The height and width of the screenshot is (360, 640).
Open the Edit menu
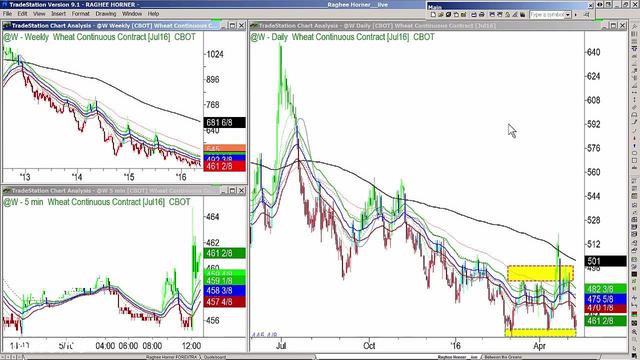tap(22, 13)
